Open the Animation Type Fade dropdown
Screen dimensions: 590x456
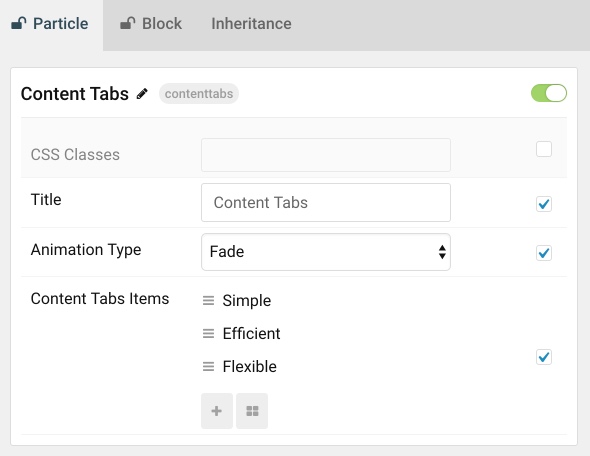[x=326, y=252]
